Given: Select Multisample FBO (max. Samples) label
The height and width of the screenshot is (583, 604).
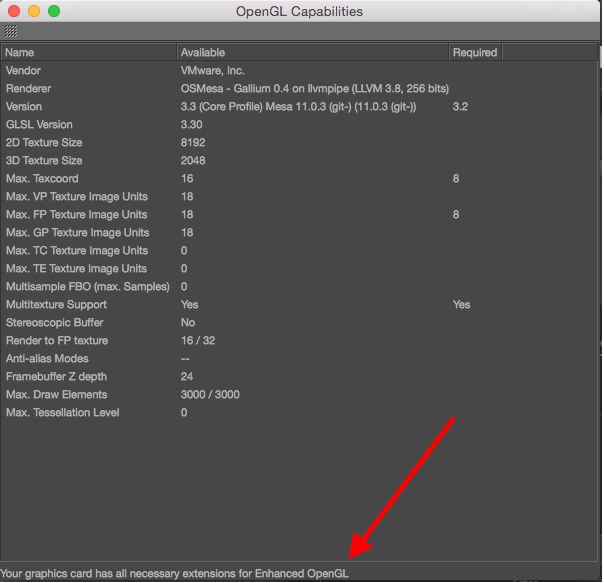Looking at the screenshot, I should click(x=87, y=287).
